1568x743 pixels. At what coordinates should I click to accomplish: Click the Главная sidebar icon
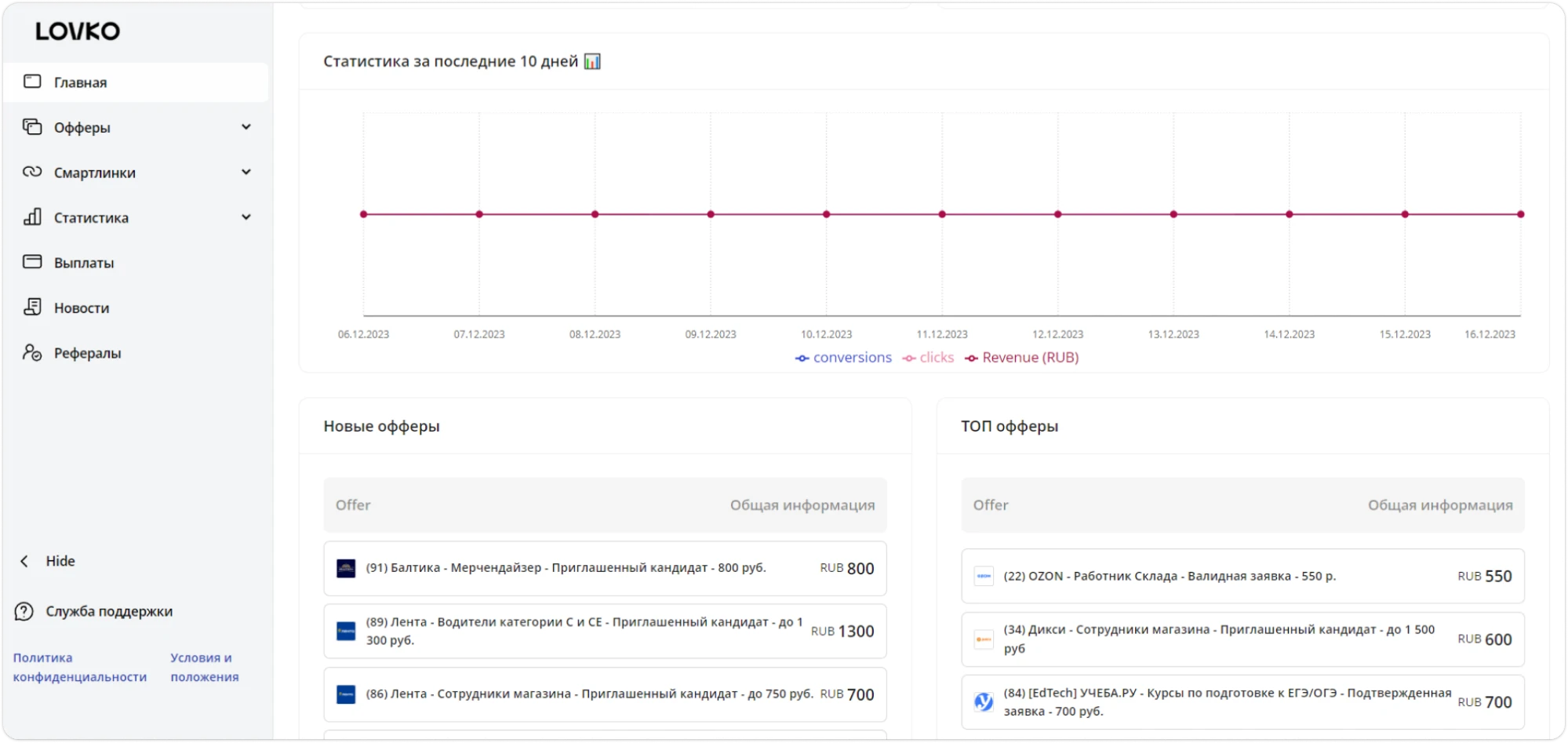(32, 82)
